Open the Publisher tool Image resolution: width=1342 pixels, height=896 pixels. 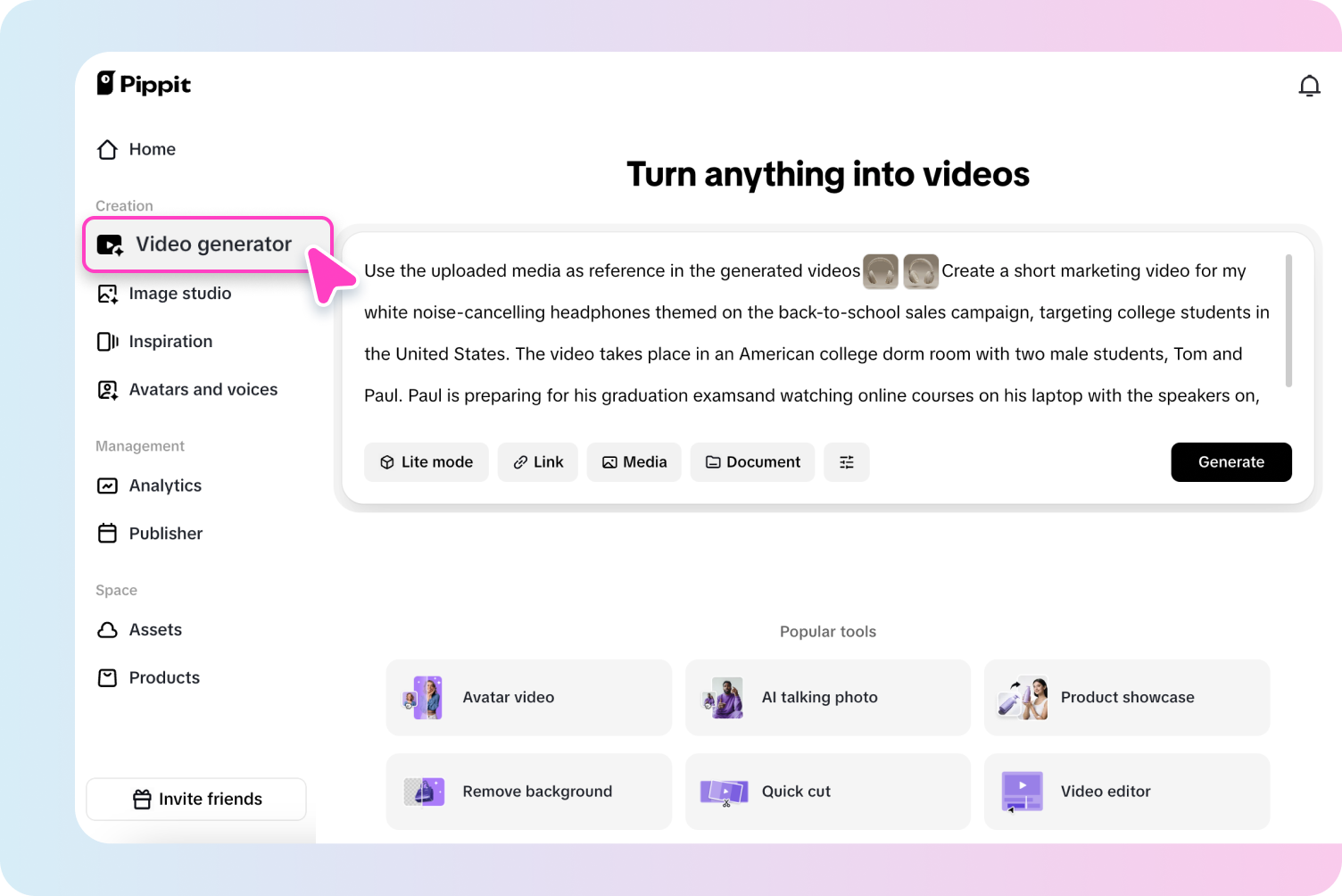tap(165, 533)
